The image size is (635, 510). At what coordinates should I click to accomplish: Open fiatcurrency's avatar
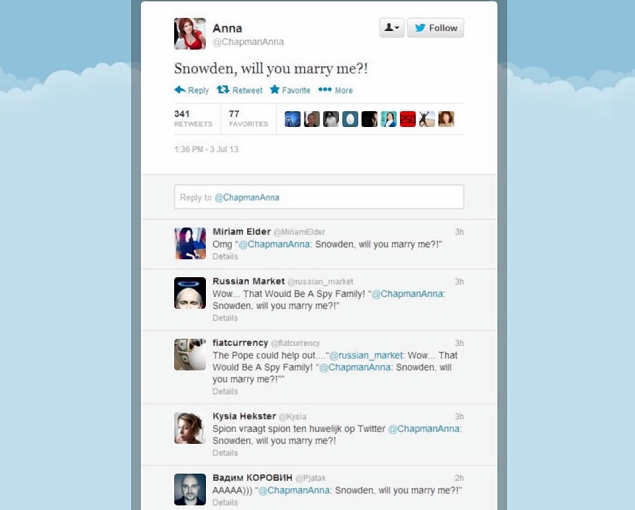point(190,354)
